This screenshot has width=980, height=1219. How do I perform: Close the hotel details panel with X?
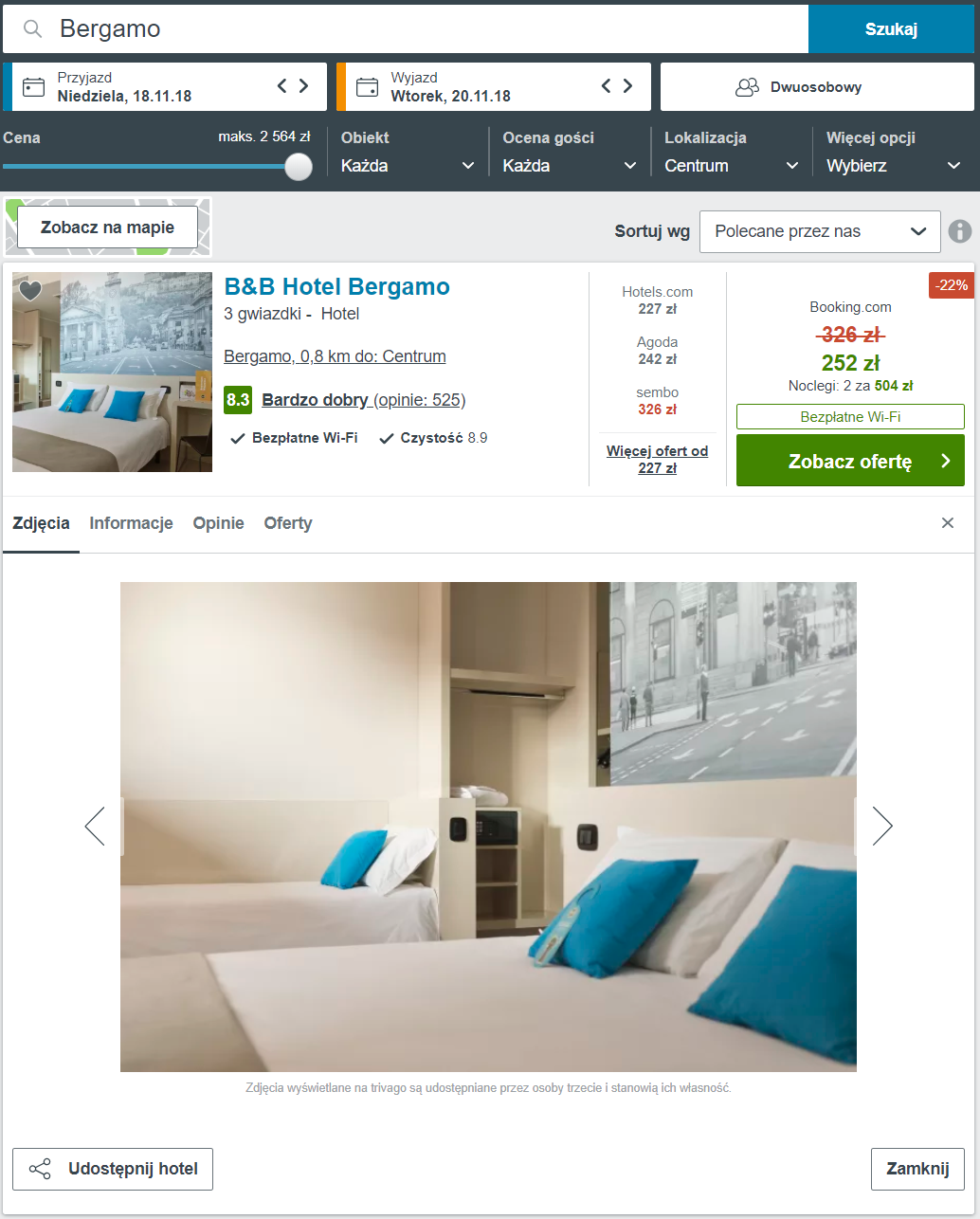(948, 523)
